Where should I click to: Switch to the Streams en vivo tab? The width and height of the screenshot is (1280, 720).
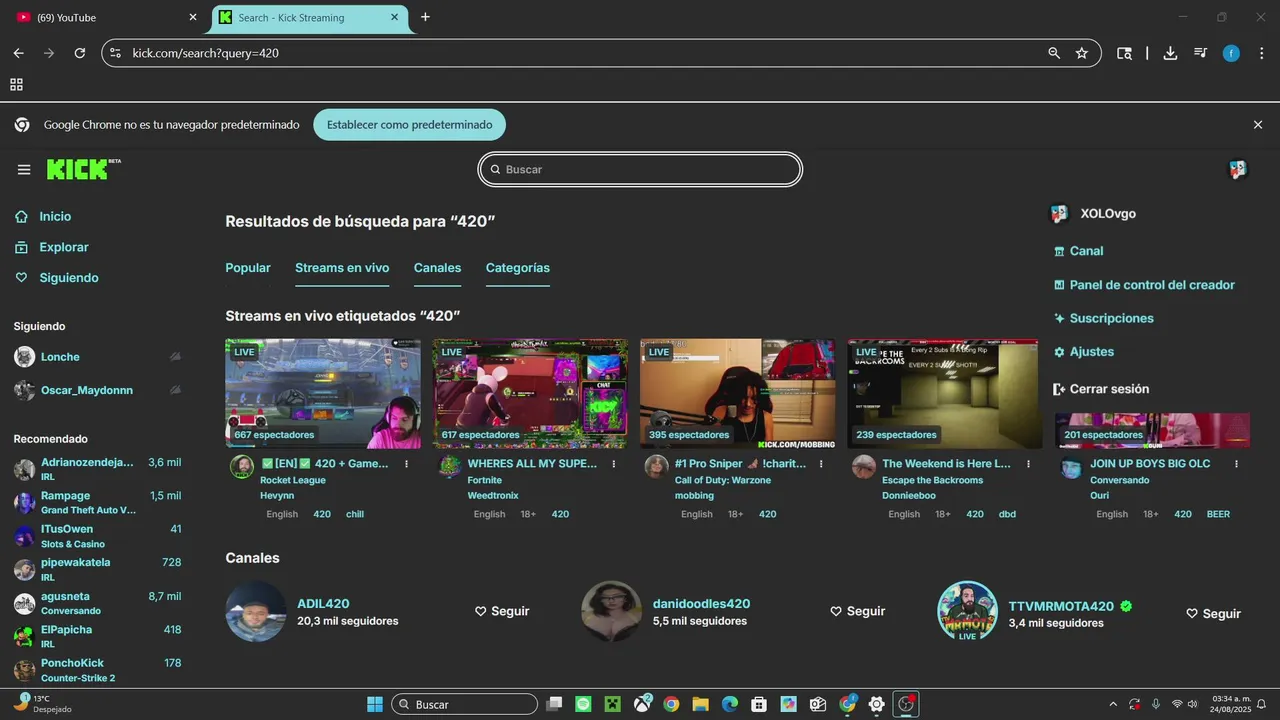click(x=342, y=268)
